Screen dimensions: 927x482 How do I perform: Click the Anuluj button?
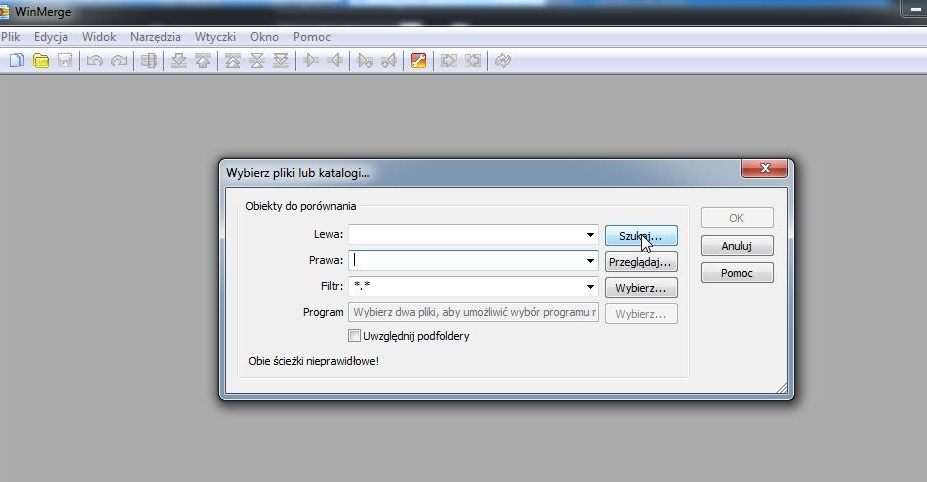pos(737,245)
